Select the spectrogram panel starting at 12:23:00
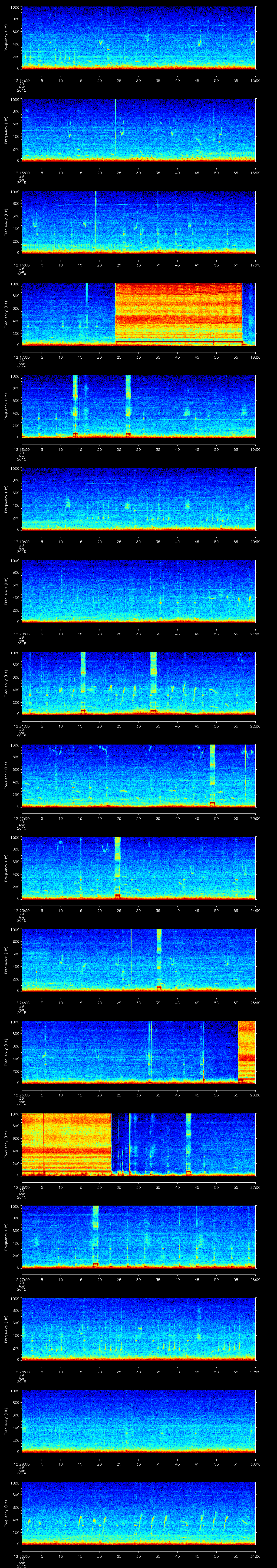 pyautogui.click(x=138, y=868)
